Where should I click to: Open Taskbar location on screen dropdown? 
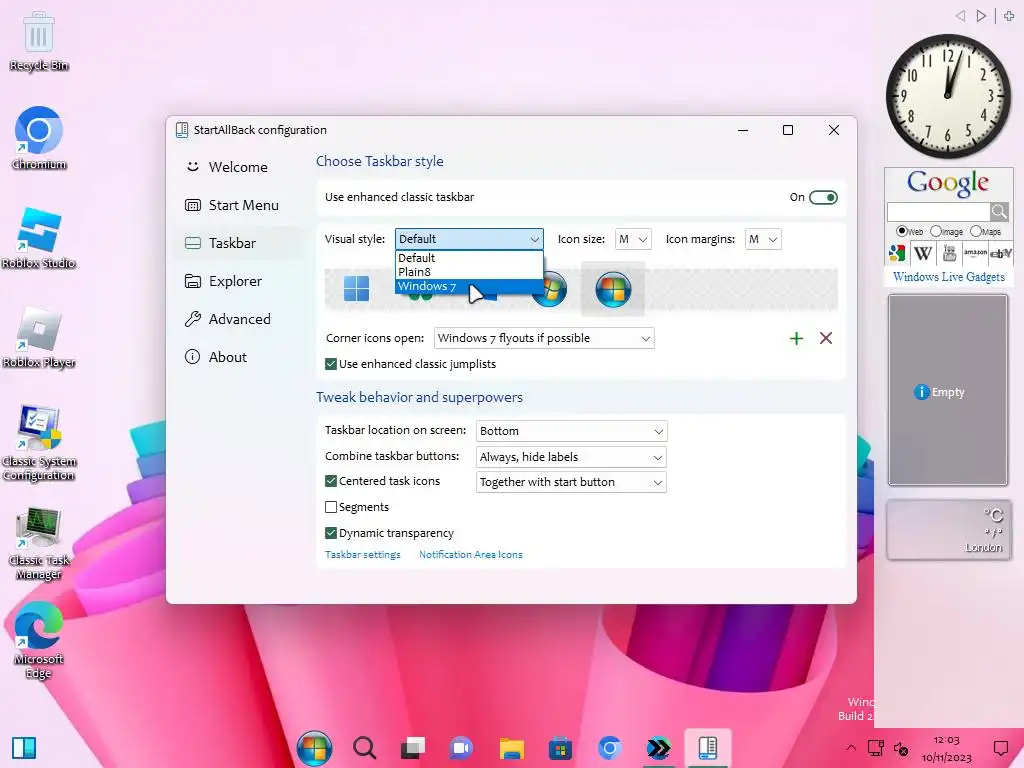tap(571, 431)
